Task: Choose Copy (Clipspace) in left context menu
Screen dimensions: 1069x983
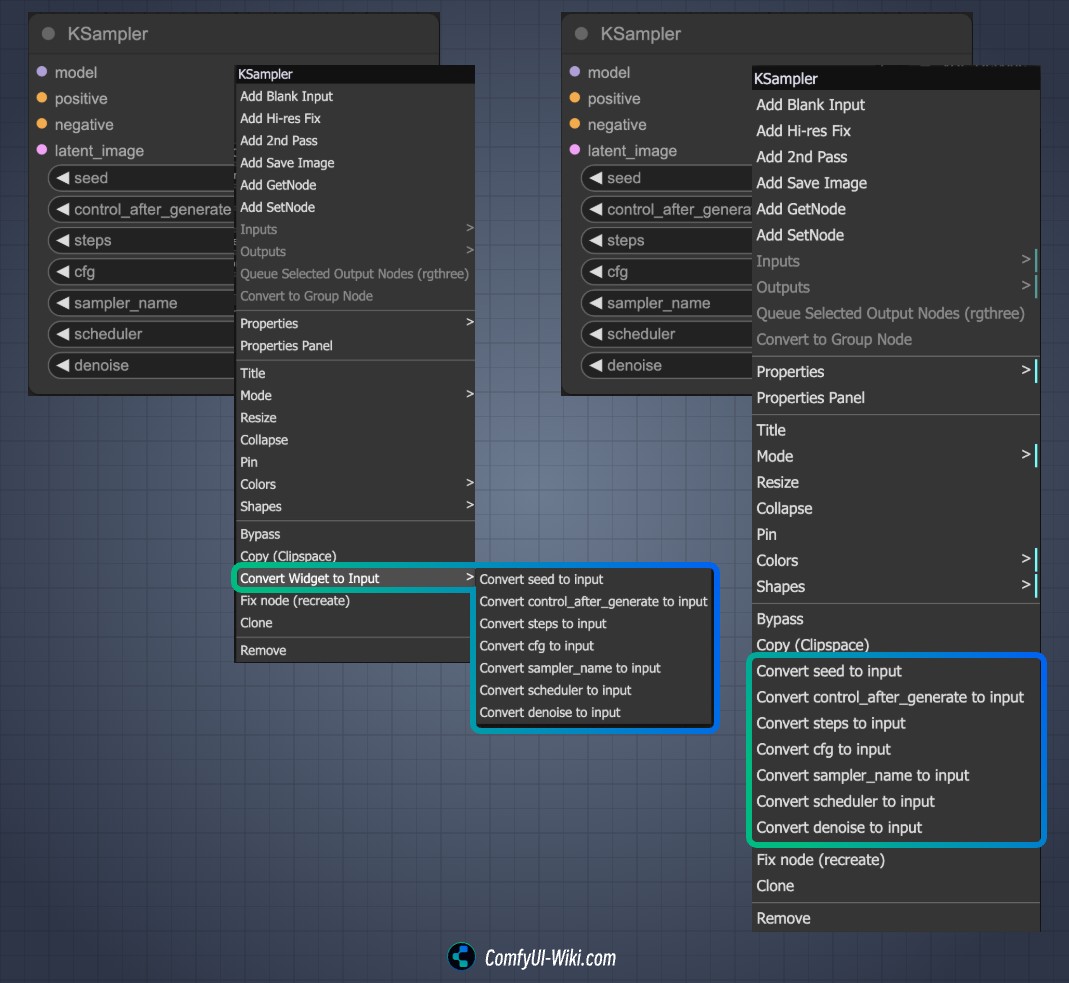Action: (x=355, y=556)
